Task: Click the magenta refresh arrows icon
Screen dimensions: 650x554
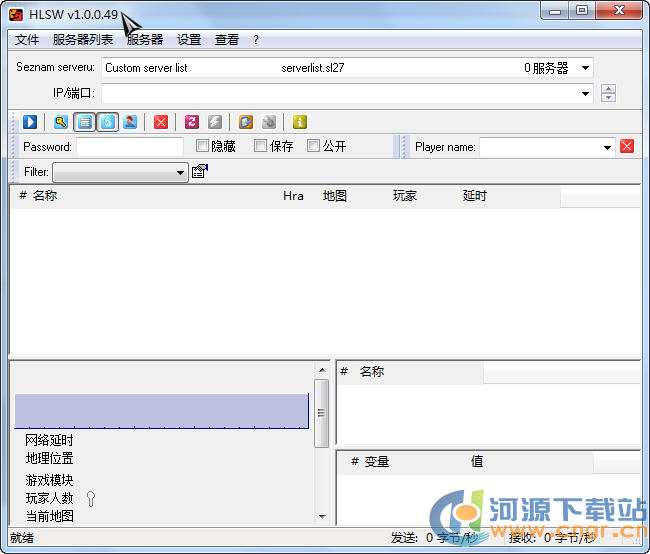Action: point(192,122)
